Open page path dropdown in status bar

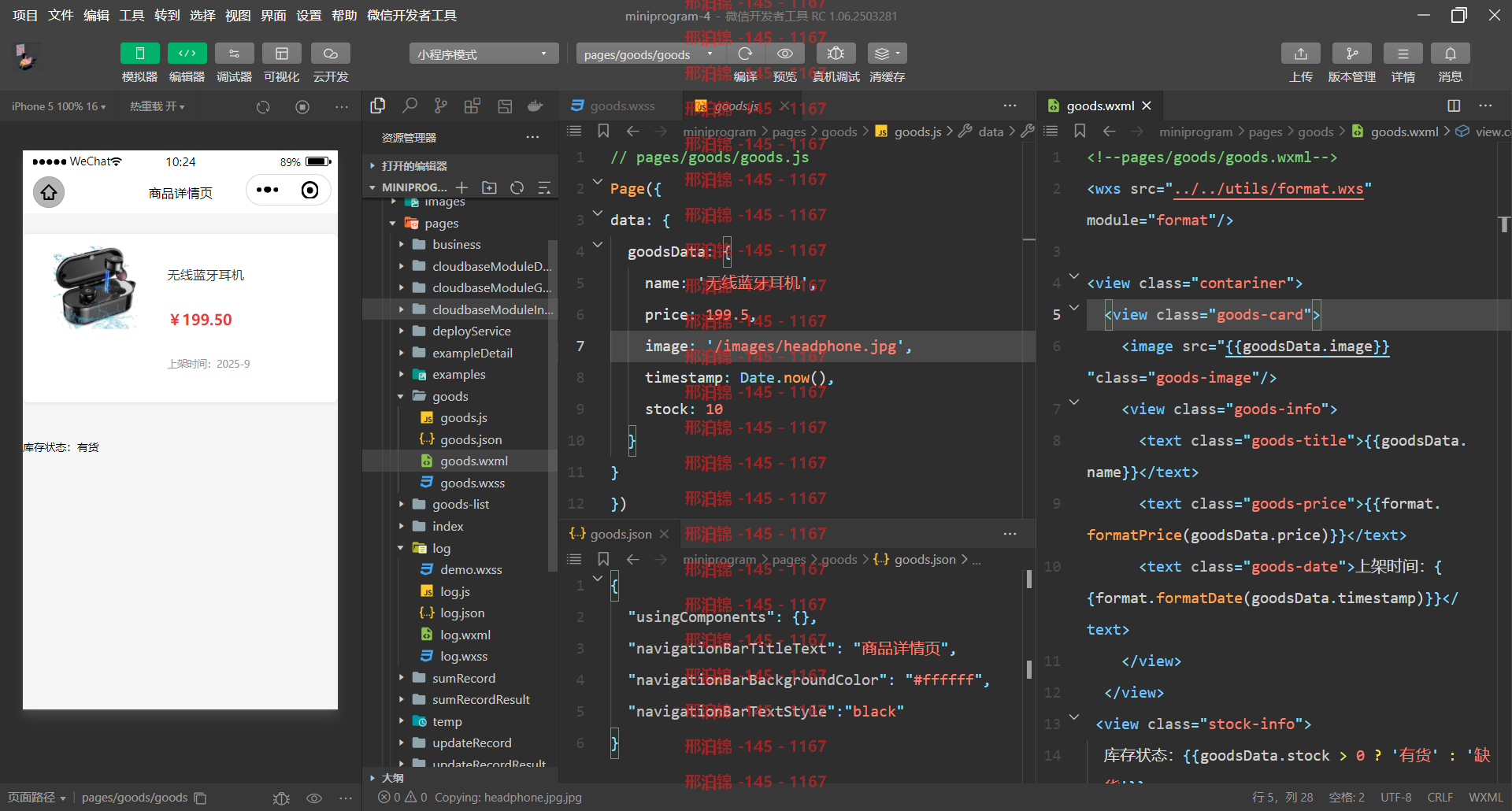tap(37, 798)
